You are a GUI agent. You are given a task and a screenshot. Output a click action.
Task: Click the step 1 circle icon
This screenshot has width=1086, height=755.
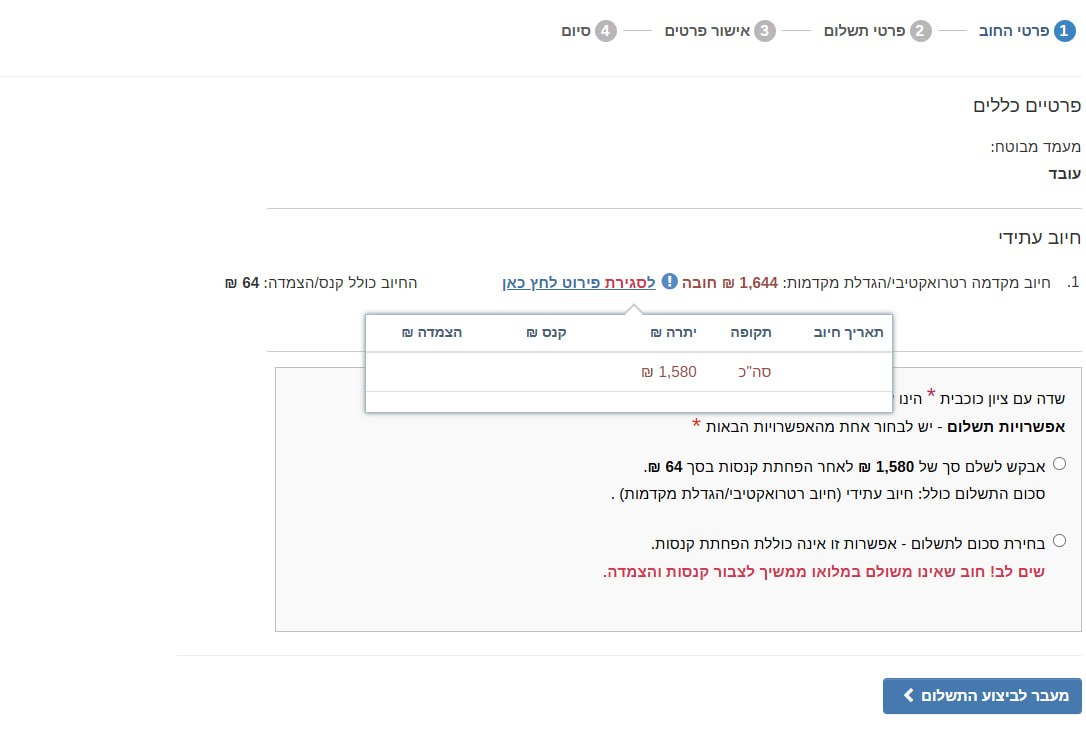pos(1065,31)
